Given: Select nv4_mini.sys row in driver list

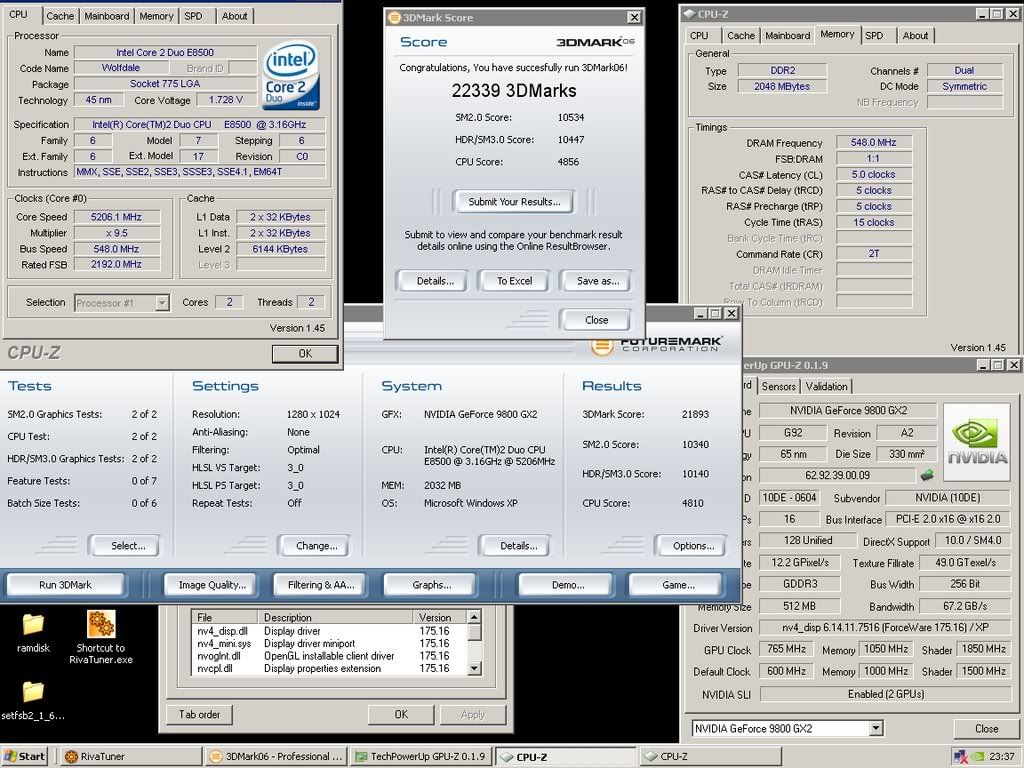Looking at the screenshot, I should tap(330, 643).
